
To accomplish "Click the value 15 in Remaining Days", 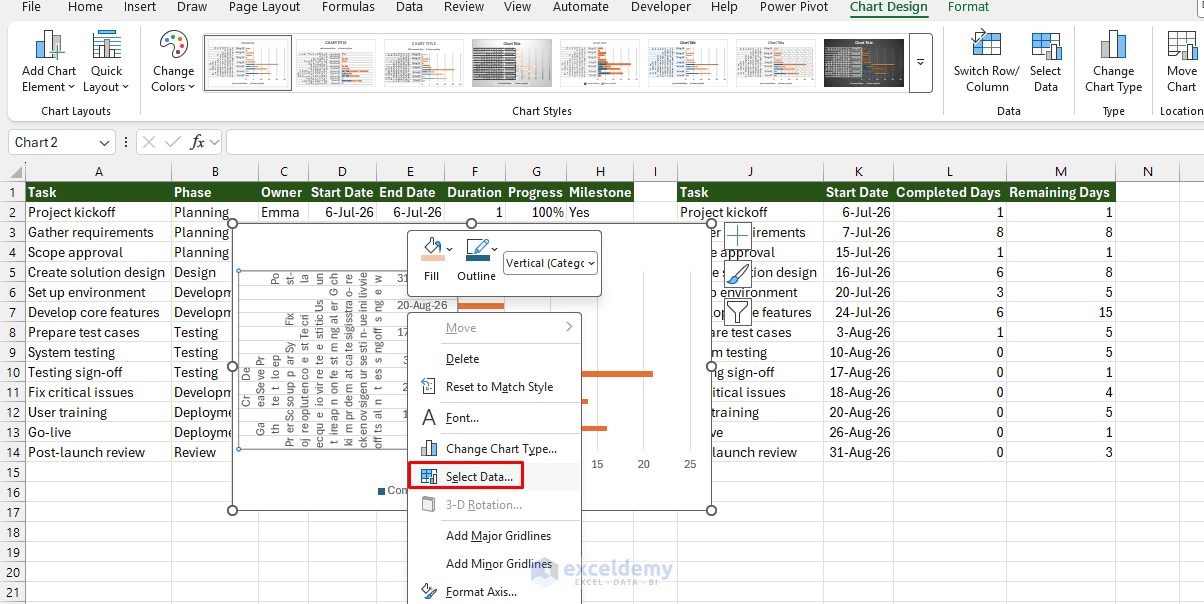I will point(1059,312).
